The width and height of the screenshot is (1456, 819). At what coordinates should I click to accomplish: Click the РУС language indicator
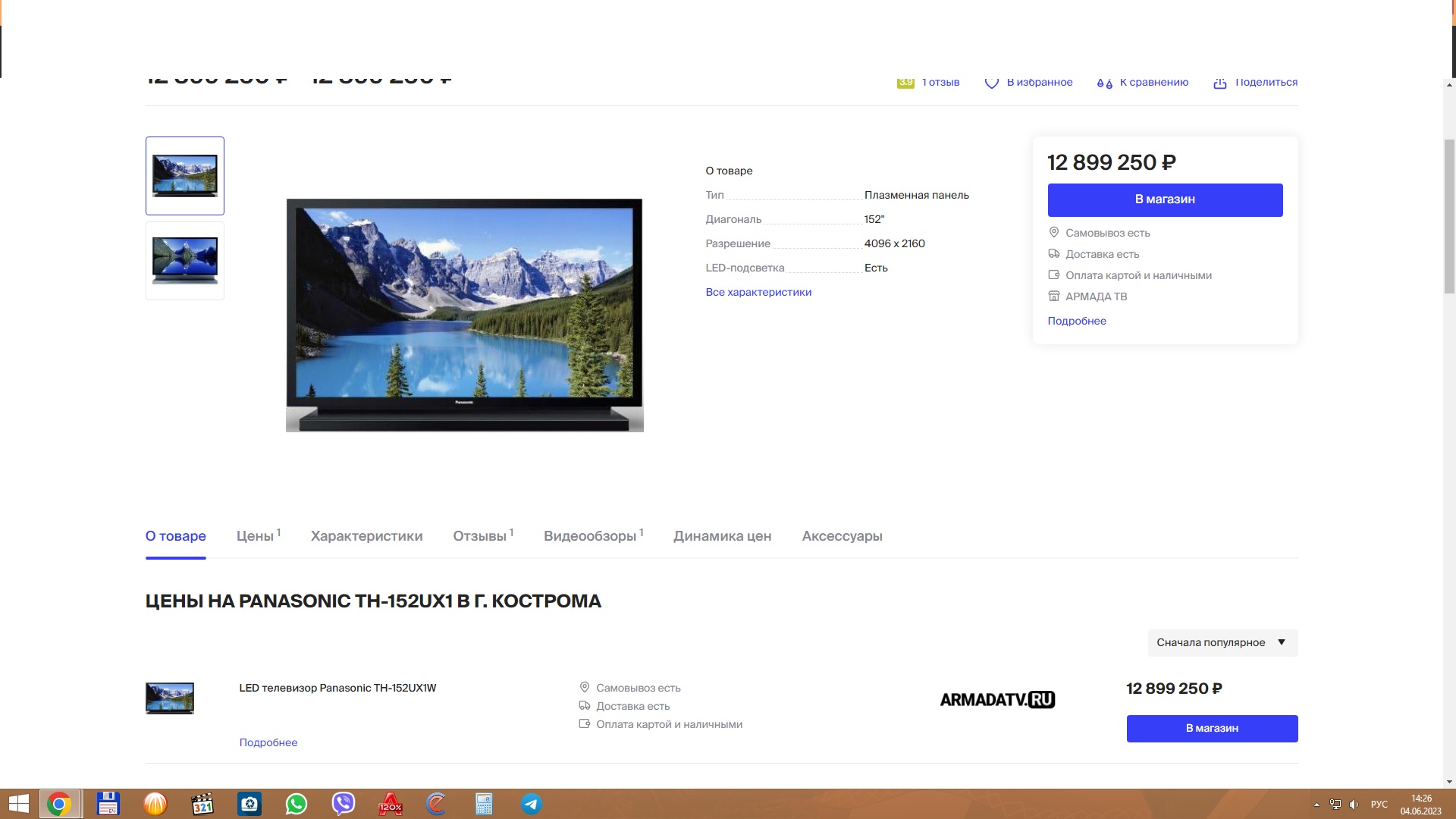pos(1379,805)
